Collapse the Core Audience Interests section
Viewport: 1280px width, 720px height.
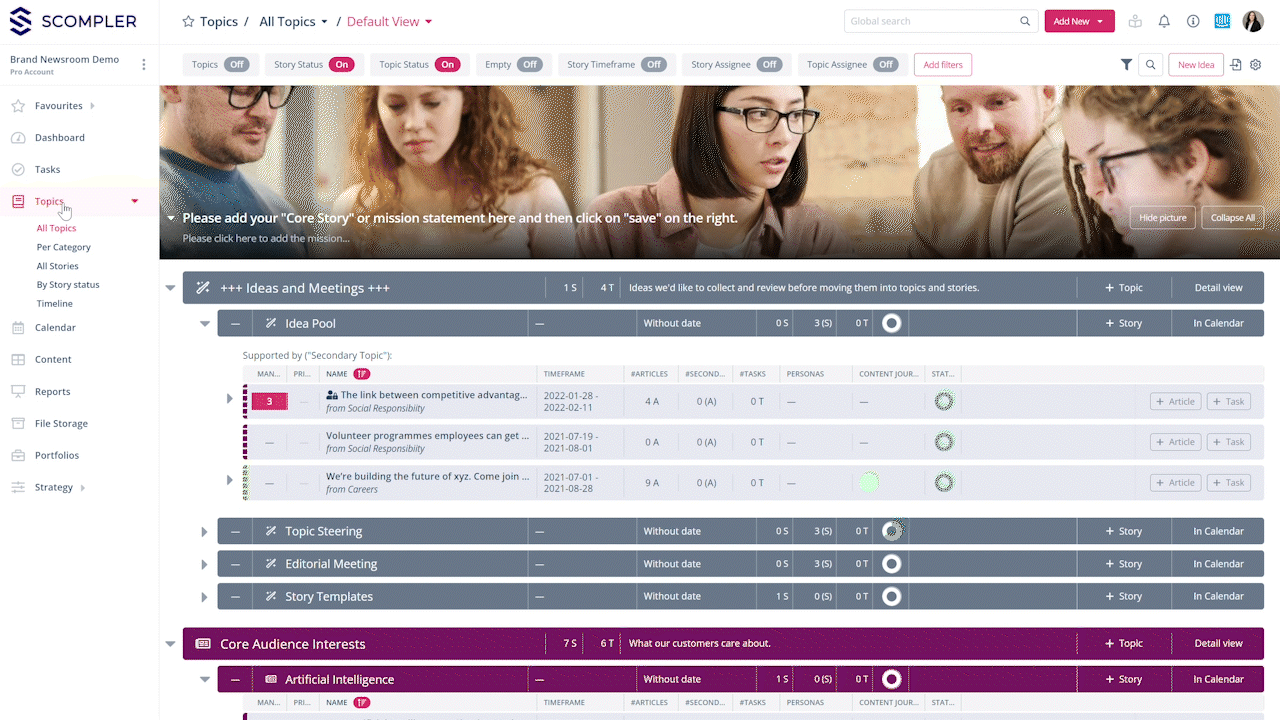point(170,644)
